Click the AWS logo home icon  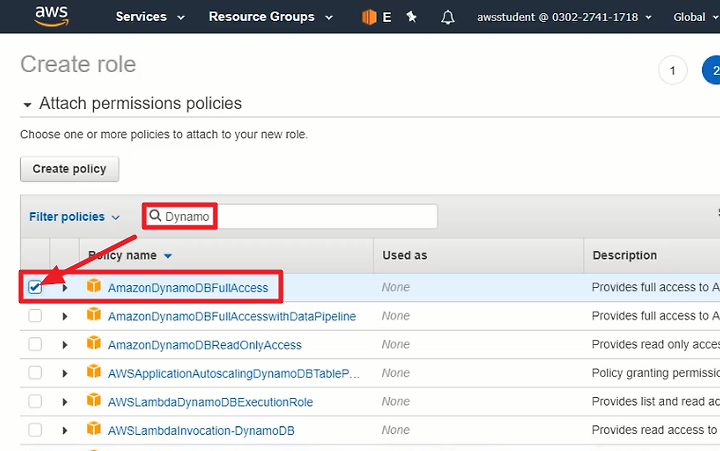click(51, 16)
